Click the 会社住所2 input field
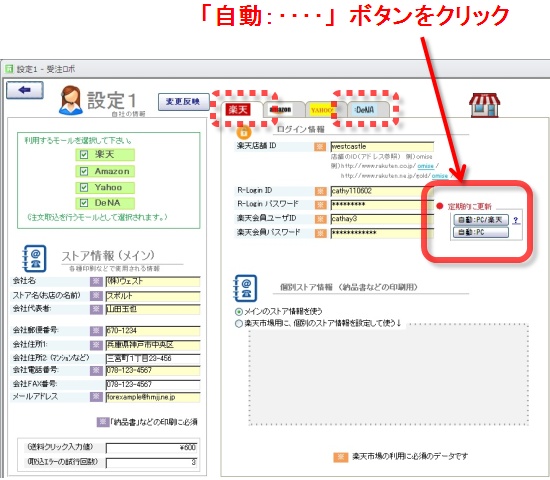 [x=153, y=358]
